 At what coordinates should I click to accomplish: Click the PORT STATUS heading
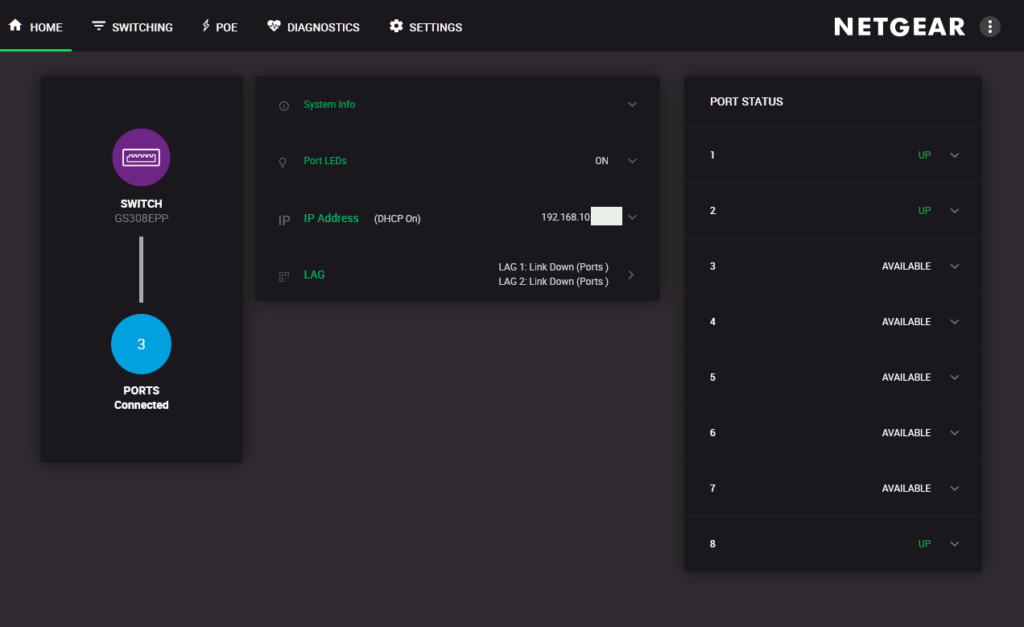click(746, 102)
